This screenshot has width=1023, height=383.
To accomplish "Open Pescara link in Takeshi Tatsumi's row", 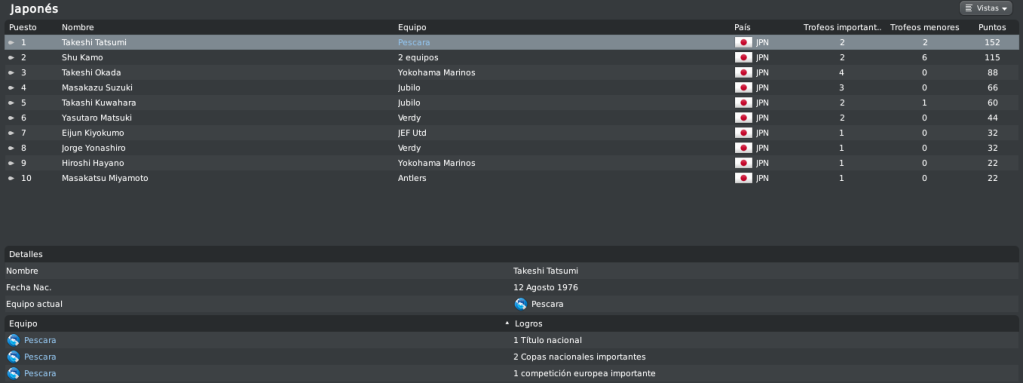I will coord(414,42).
